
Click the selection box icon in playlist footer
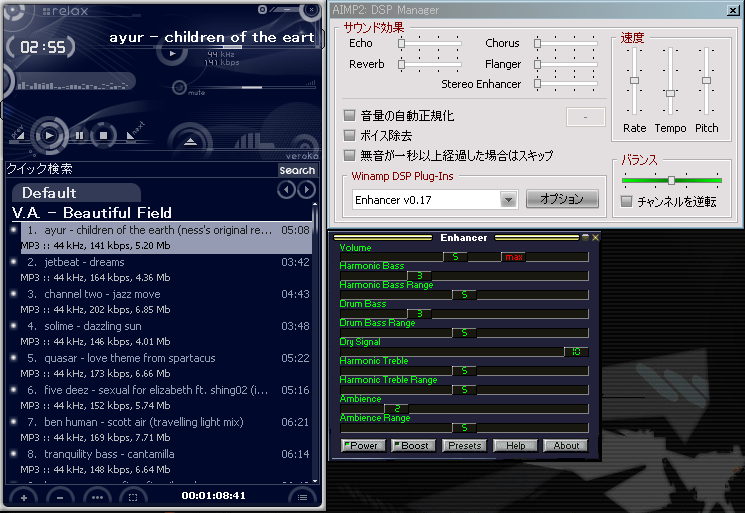click(133, 497)
